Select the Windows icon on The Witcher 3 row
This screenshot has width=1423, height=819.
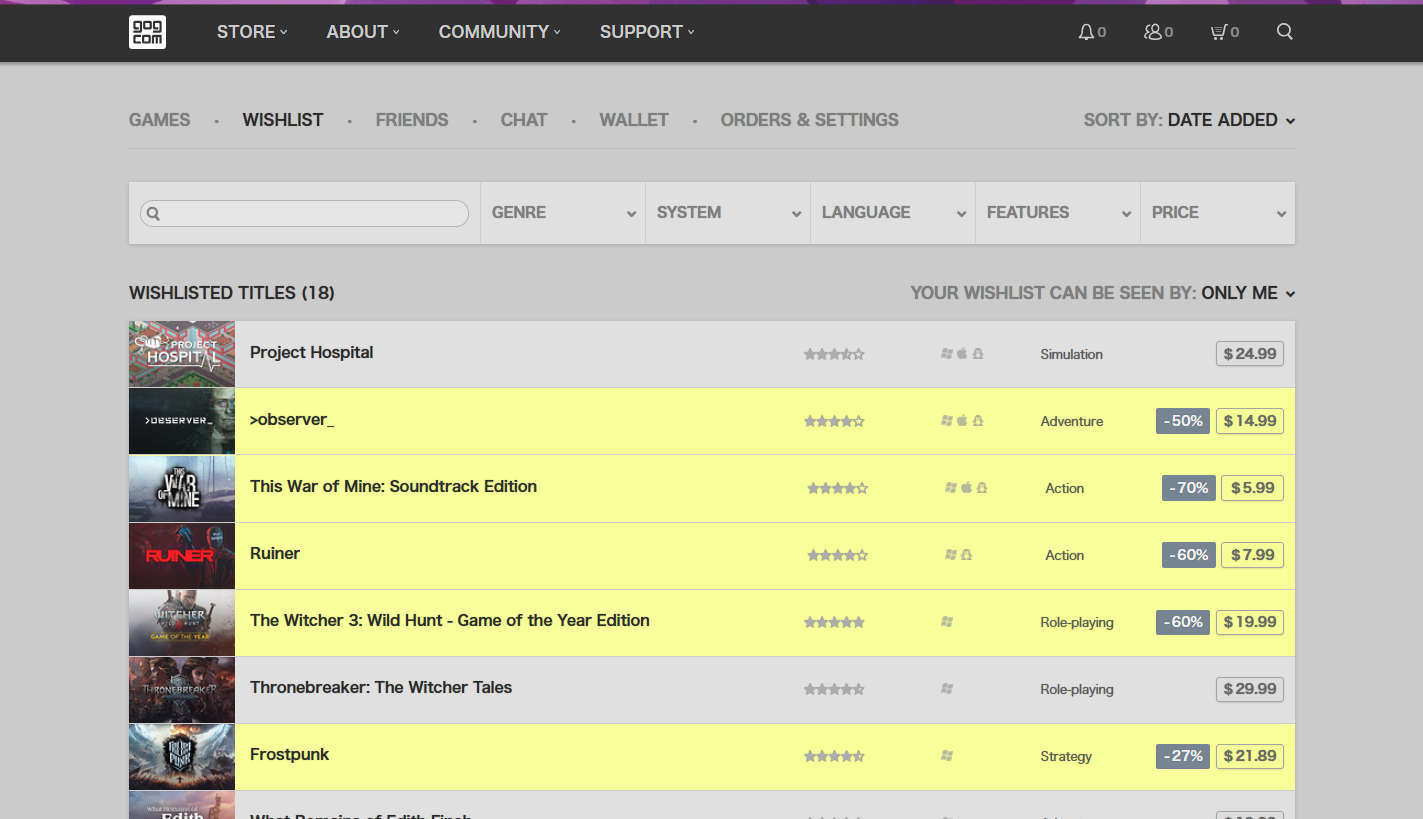pos(945,621)
